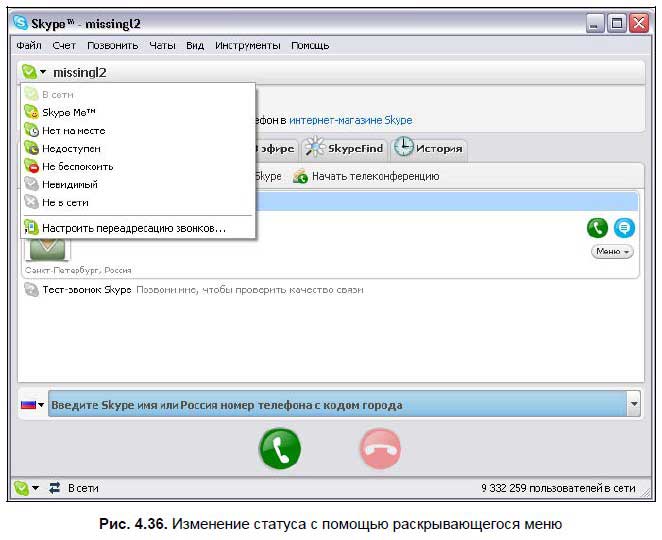
Task: Open интернет-магазине Skype link
Action: [350, 120]
